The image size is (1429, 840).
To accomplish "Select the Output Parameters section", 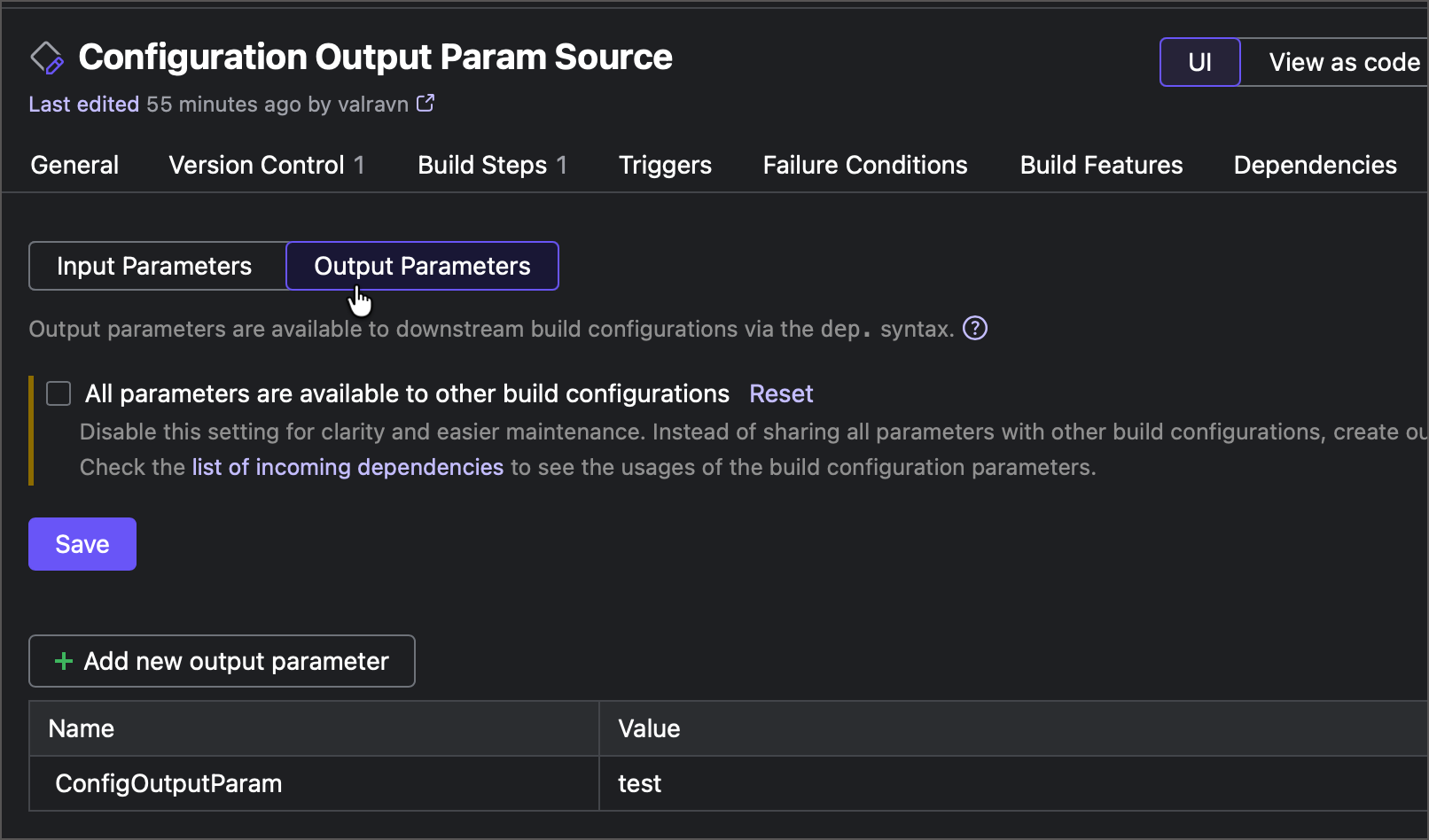I will click(422, 266).
